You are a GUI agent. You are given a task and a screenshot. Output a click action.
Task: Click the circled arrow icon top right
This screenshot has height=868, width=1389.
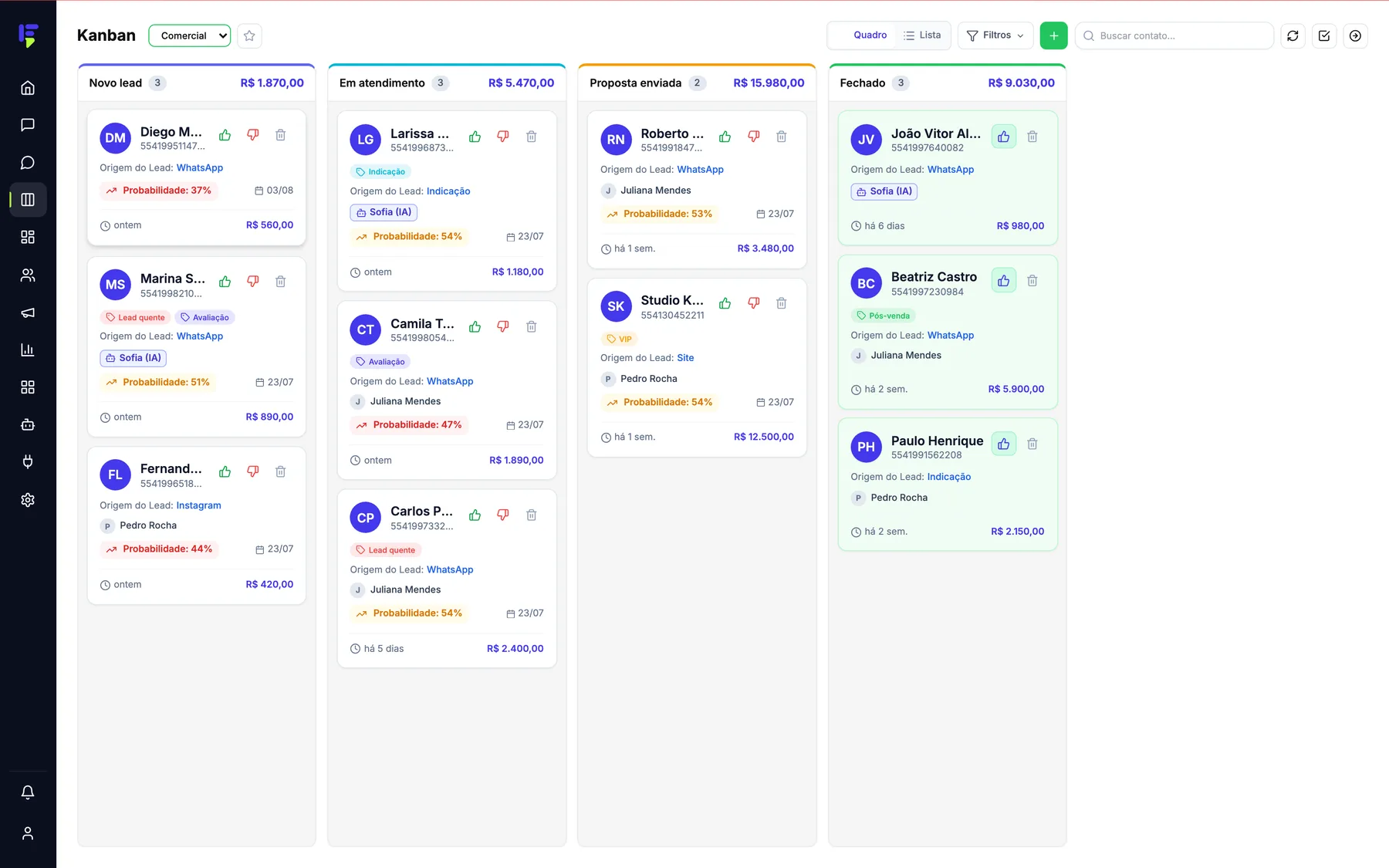point(1355,35)
